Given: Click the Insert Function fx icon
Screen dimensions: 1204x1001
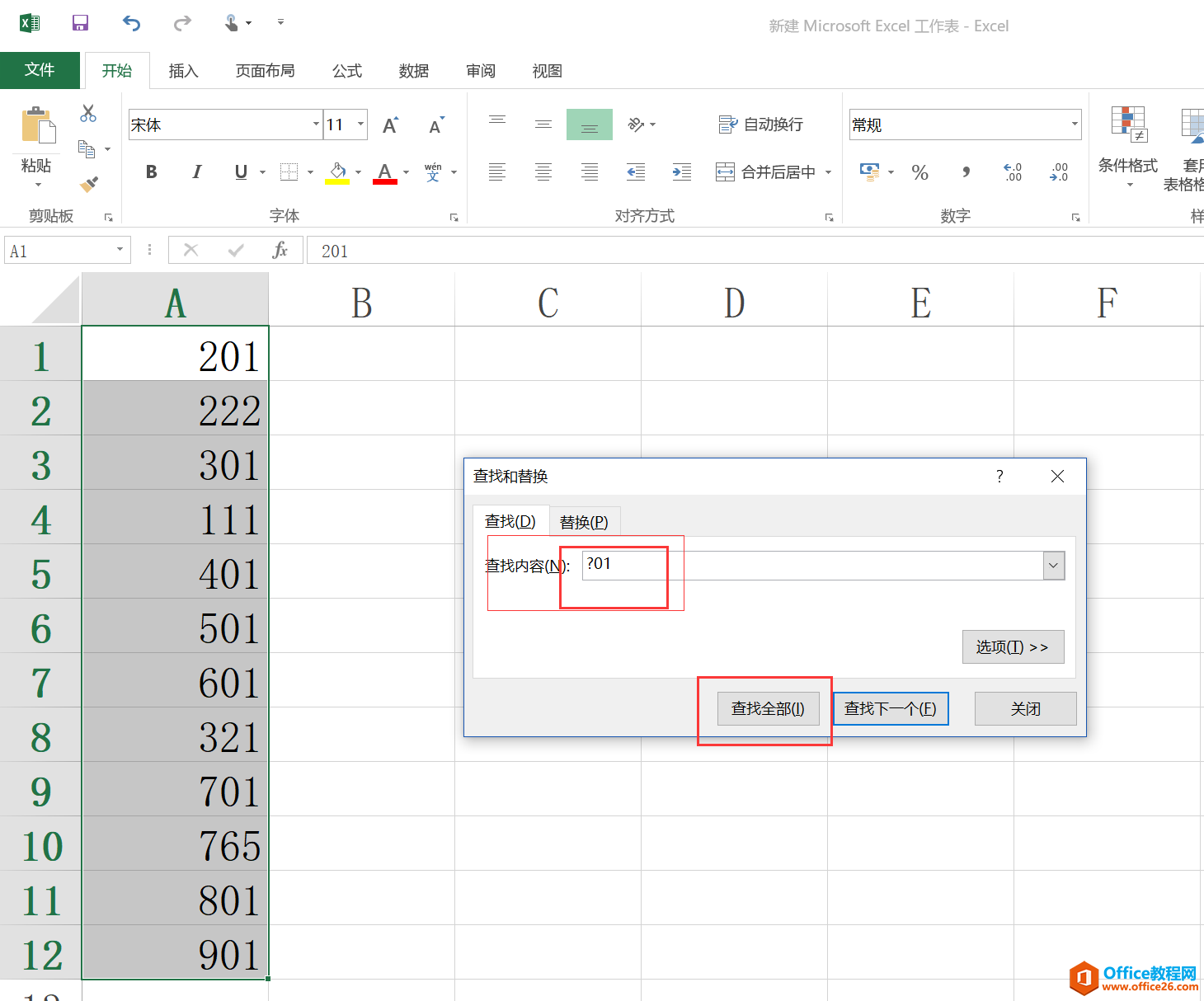Looking at the screenshot, I should 280,250.
